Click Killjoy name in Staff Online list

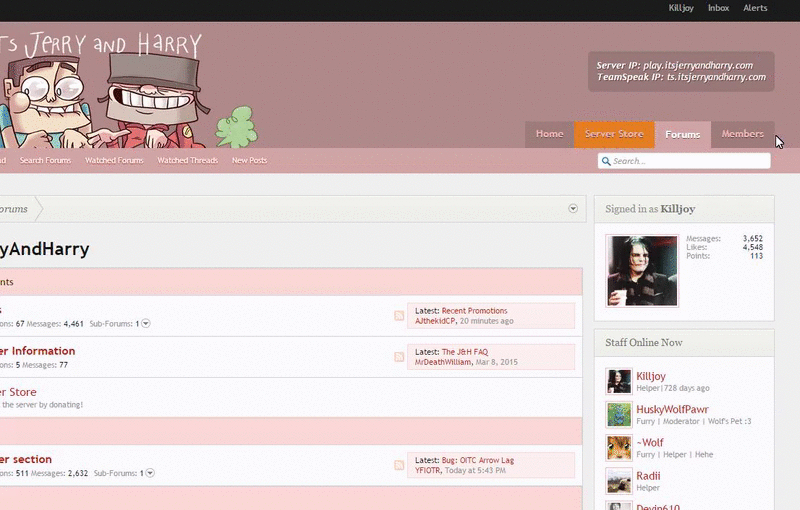(651, 376)
